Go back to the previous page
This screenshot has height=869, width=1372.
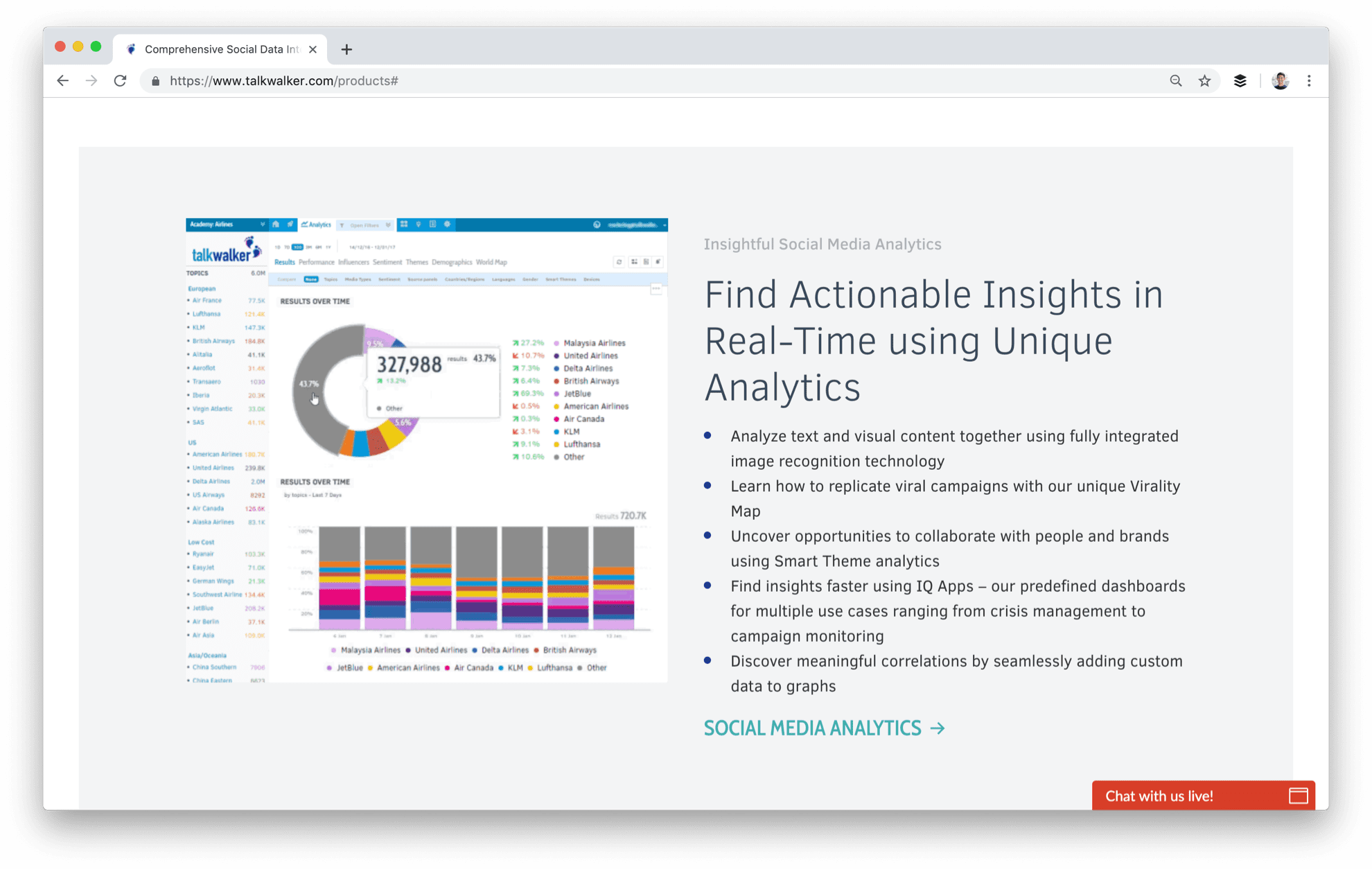pyautogui.click(x=63, y=81)
